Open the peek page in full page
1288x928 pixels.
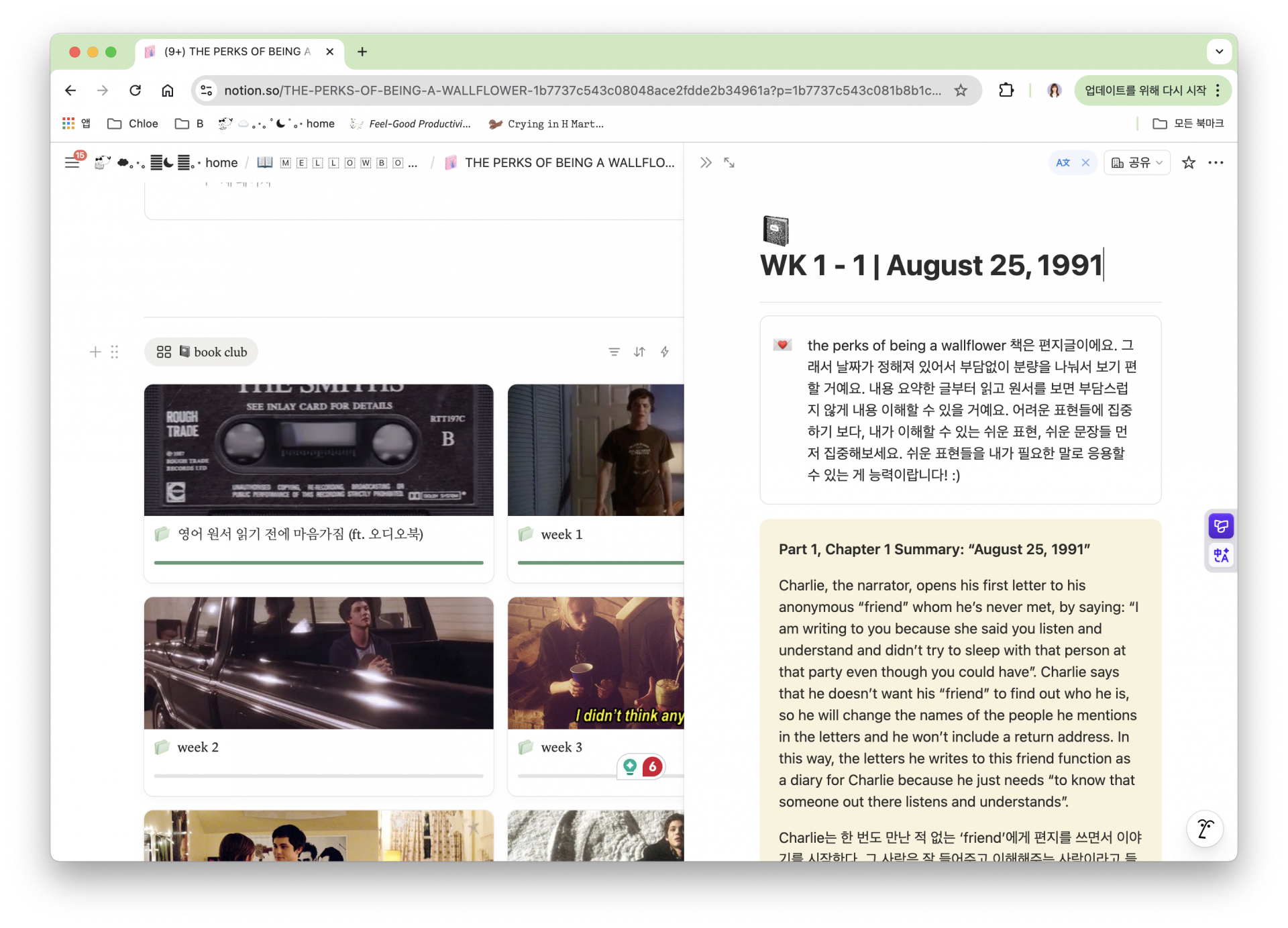point(729,162)
